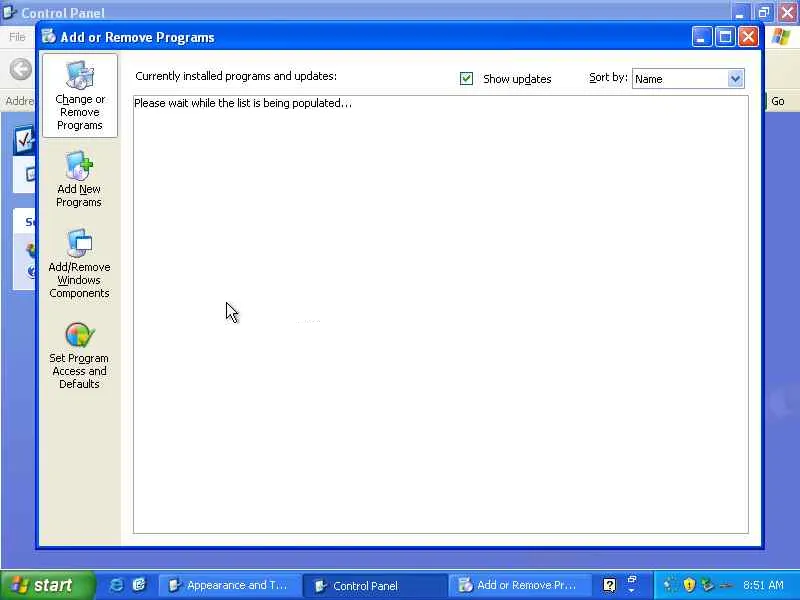Open Add New Programs section

point(79,180)
